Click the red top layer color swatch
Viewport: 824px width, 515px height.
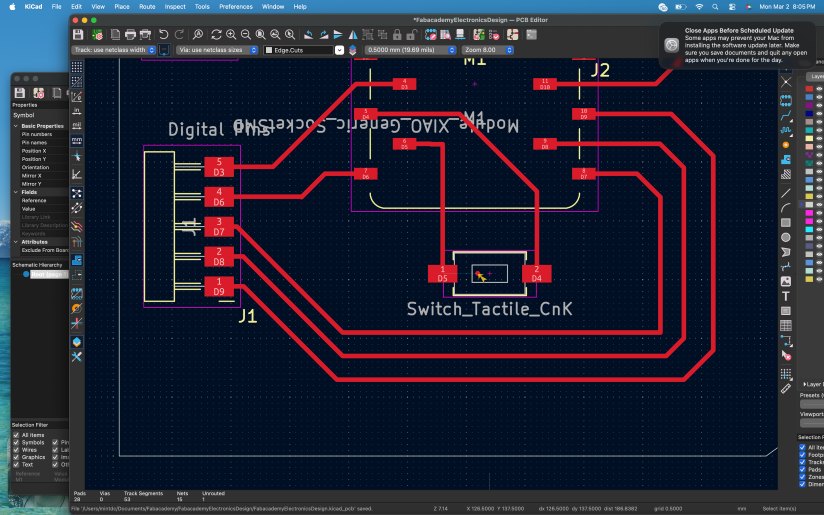808,89
